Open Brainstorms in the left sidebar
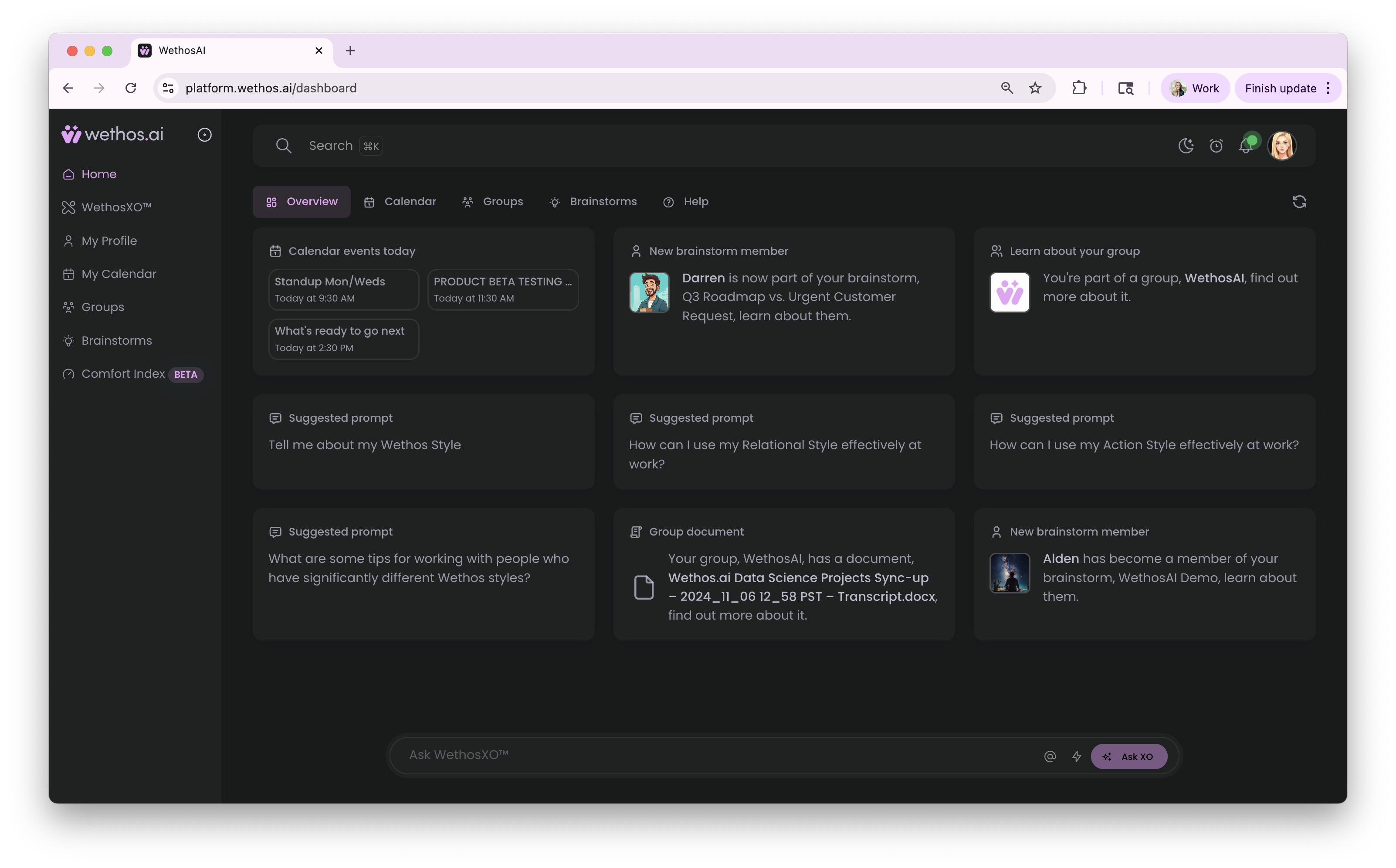This screenshot has width=1396, height=868. click(107, 340)
